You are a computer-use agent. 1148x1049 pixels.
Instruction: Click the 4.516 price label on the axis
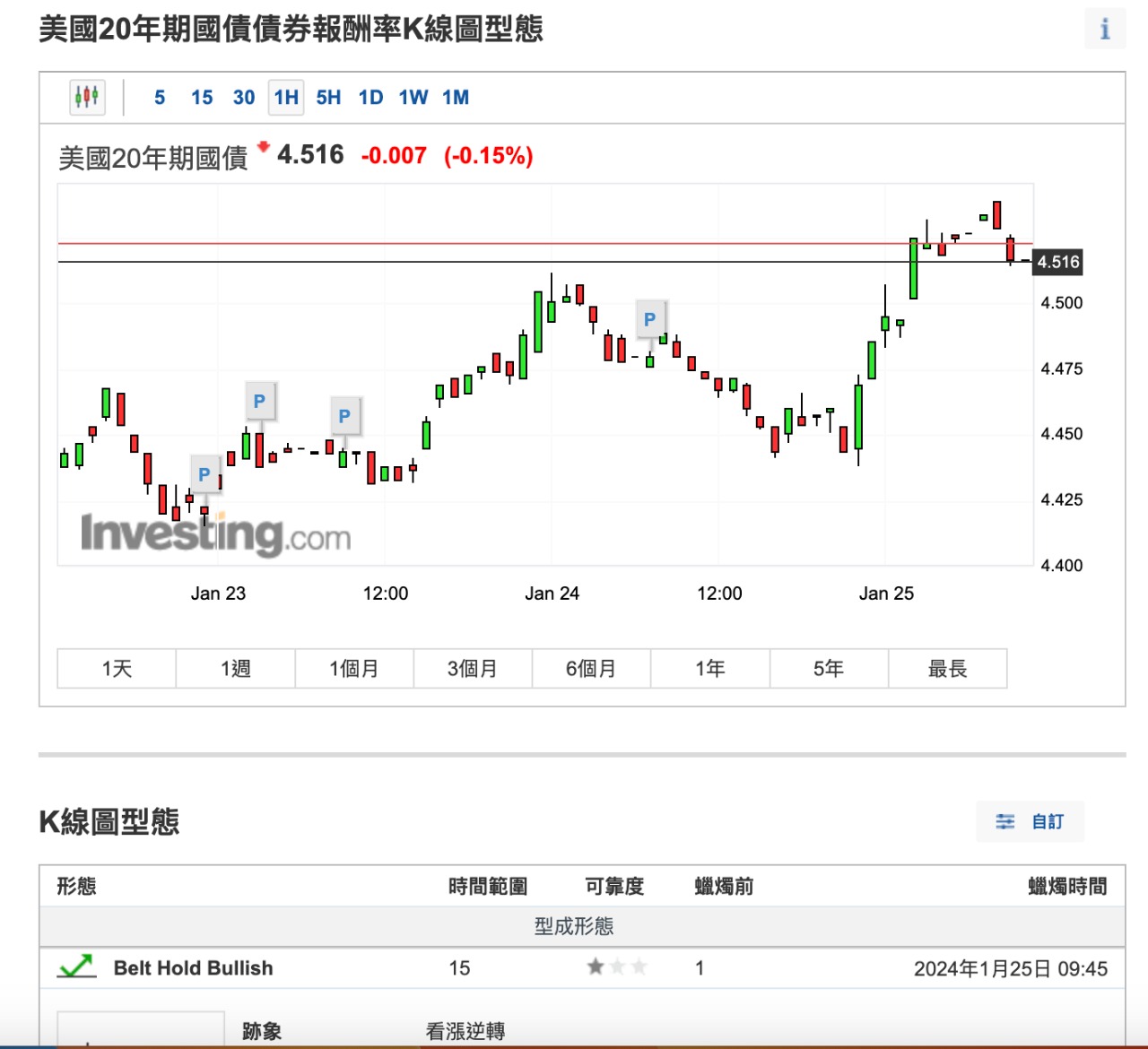(1058, 262)
